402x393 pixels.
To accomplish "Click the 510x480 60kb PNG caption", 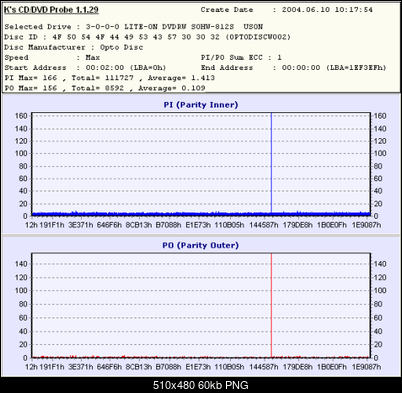I will [x=201, y=385].
